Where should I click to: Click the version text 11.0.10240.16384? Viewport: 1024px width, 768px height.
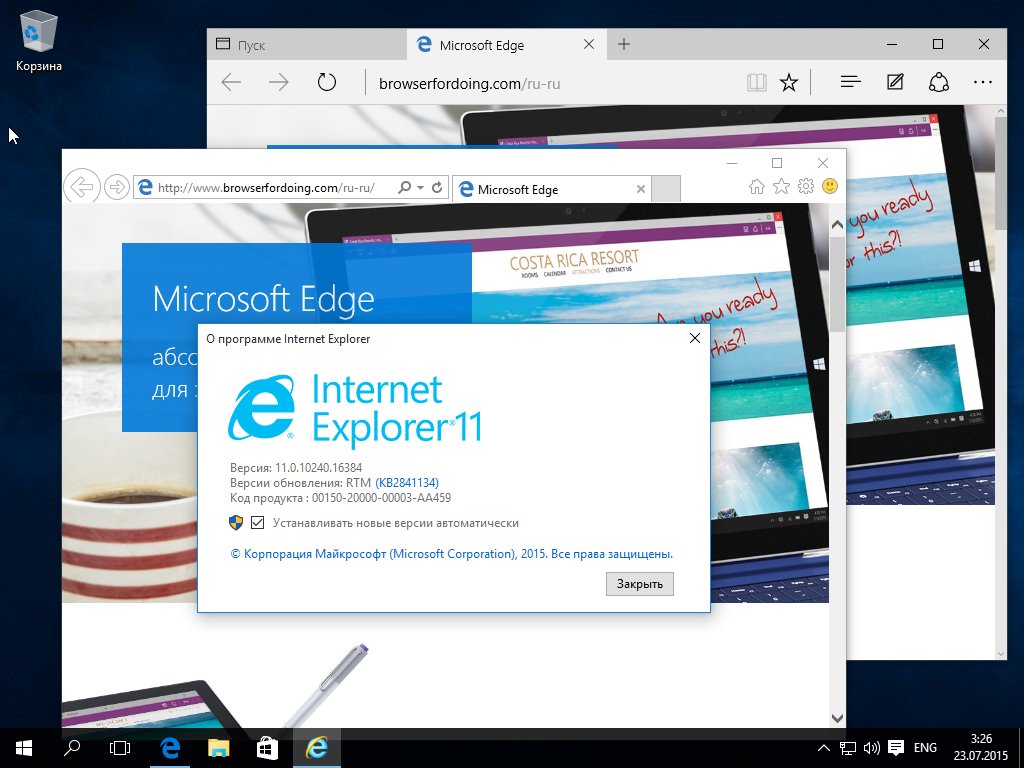click(318, 468)
